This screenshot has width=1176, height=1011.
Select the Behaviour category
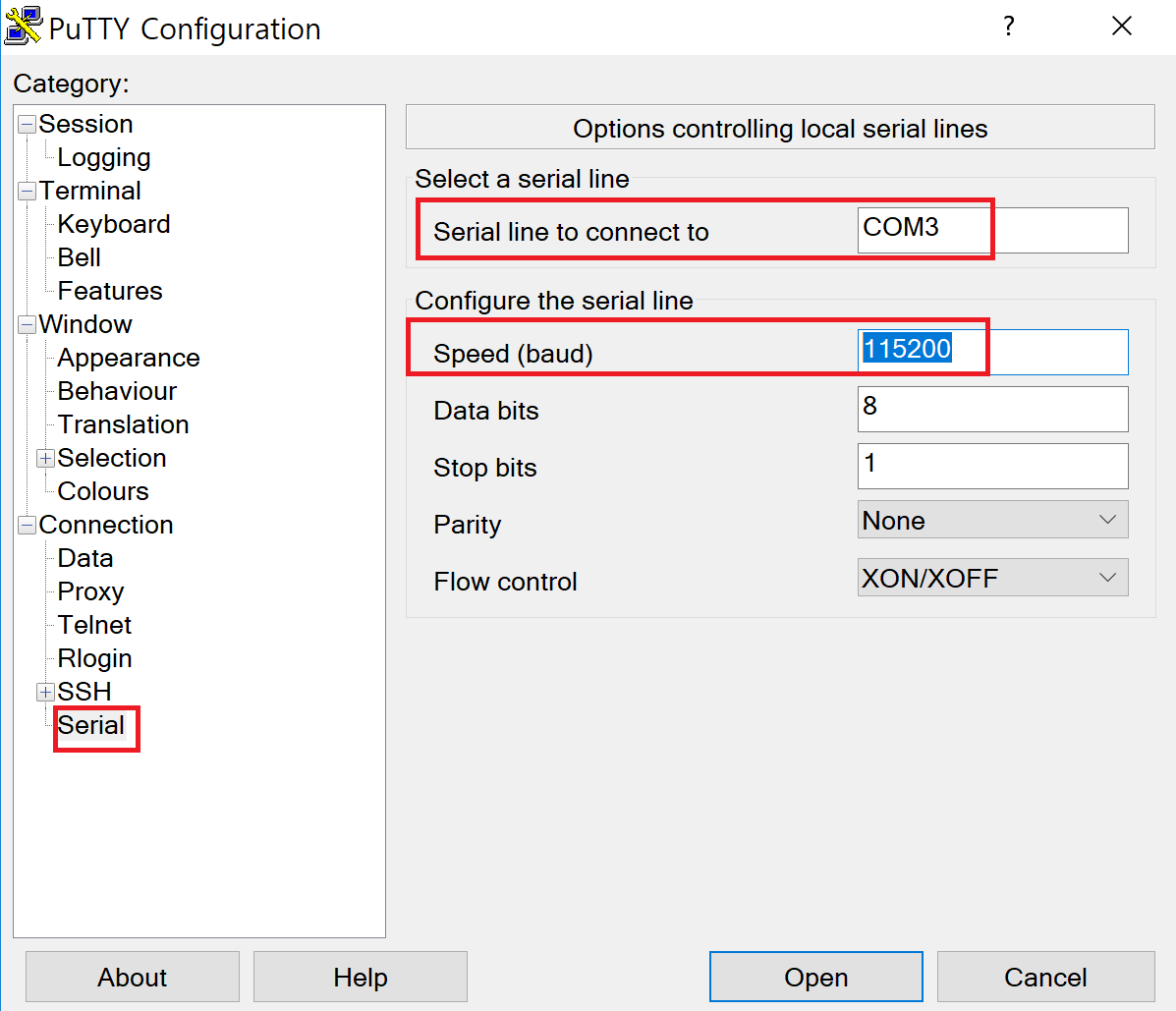(x=117, y=391)
